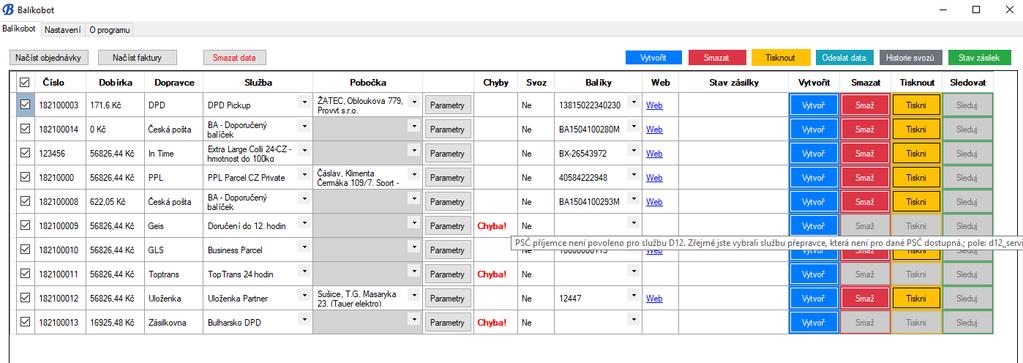
Task: Click red Smaž button for order 18210000
Action: (864, 178)
